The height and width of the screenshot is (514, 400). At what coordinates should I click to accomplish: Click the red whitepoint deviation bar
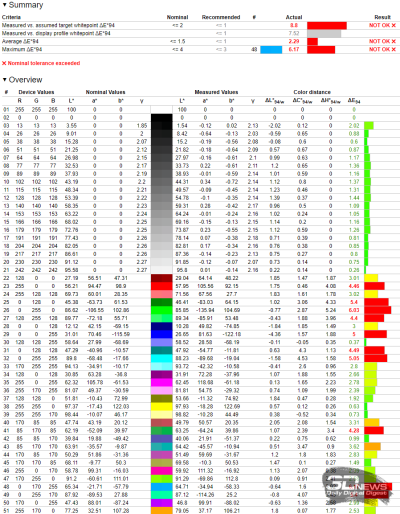pos(327,25)
